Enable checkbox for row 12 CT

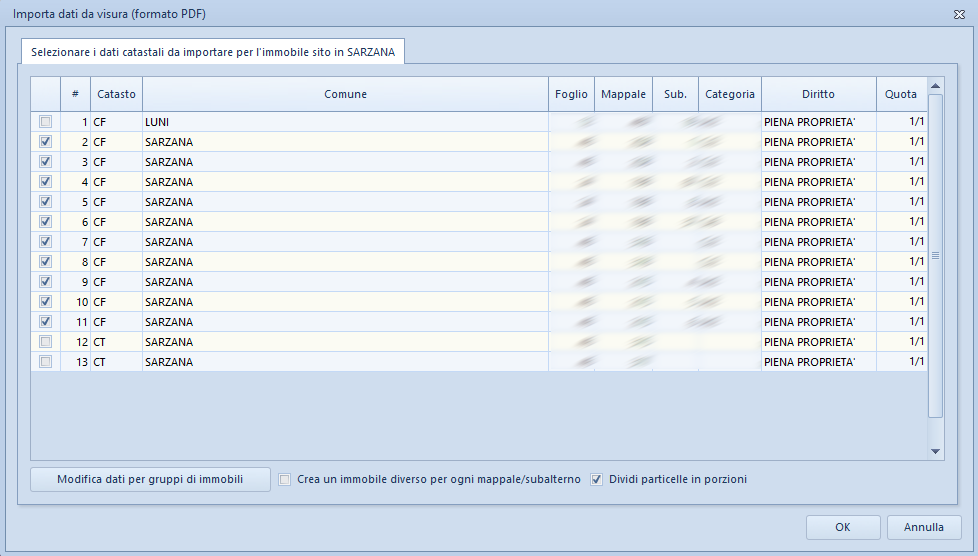(45, 342)
